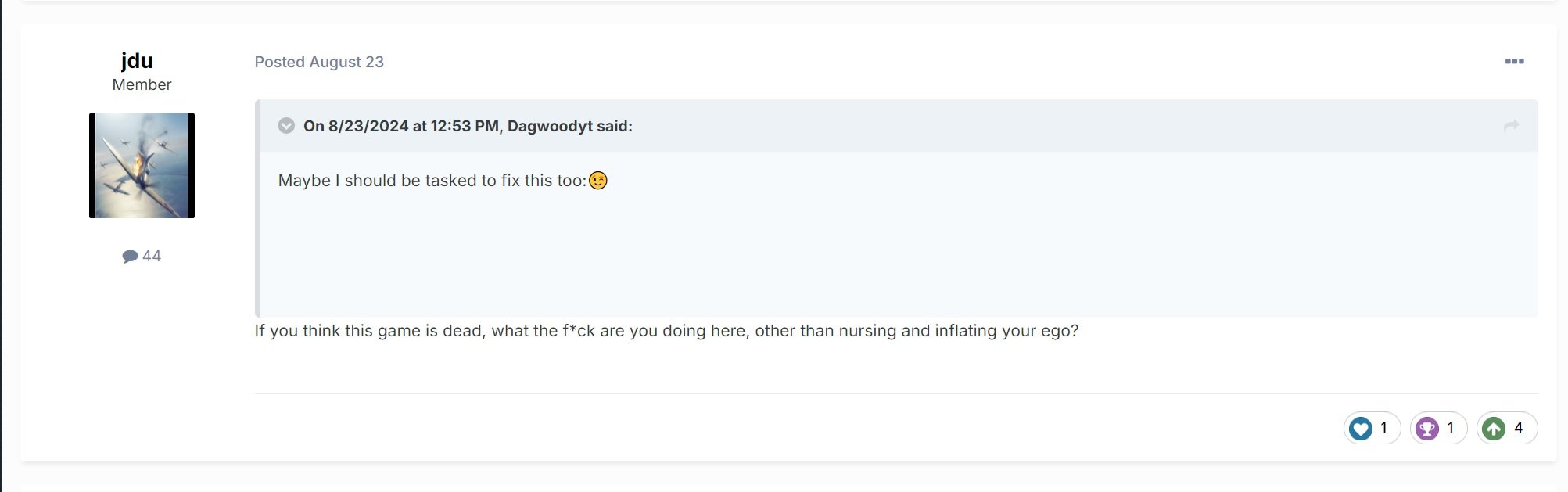The height and width of the screenshot is (492, 1568).
Task: Click the '44' post count number
Action: pyautogui.click(x=152, y=257)
